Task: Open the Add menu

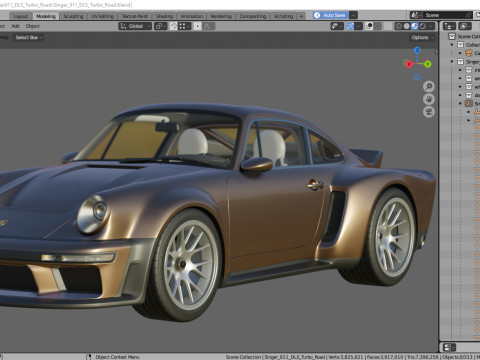Action: coord(15,26)
